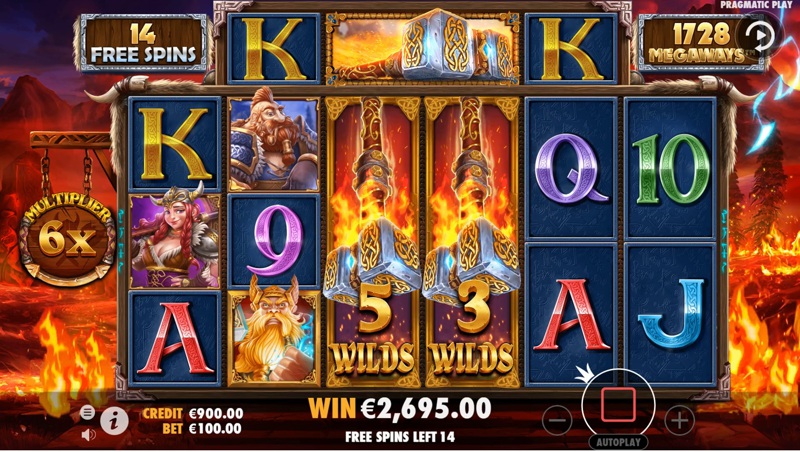Click the purple Q symbol
Image resolution: width=800 pixels, height=452 pixels.
571,168
